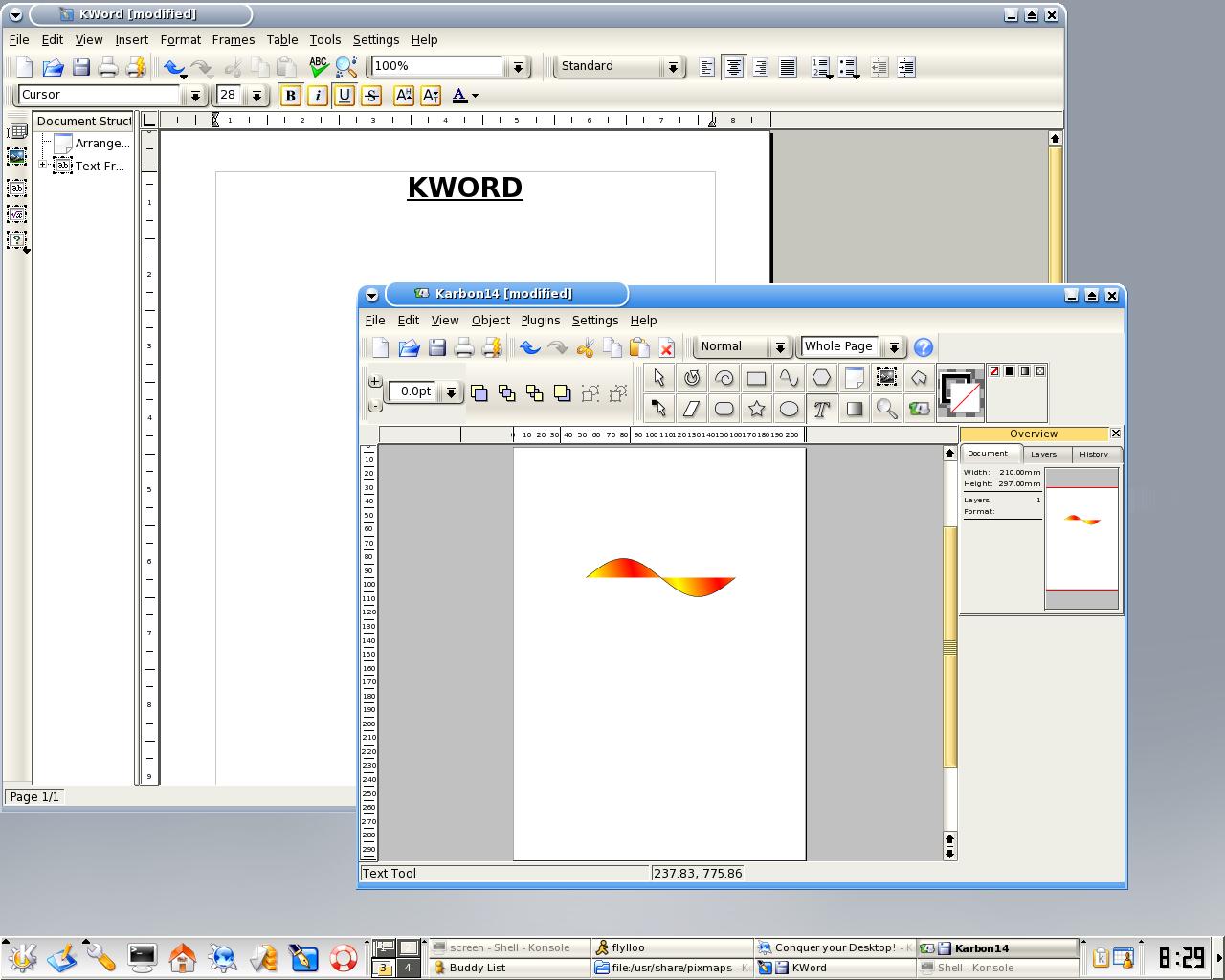Expand the Text Frames tree node in KWord
1225x980 pixels.
point(43,166)
